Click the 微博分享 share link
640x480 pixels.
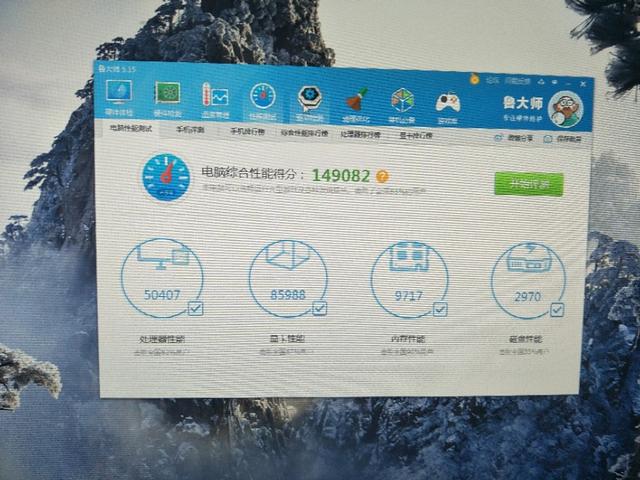tap(514, 138)
